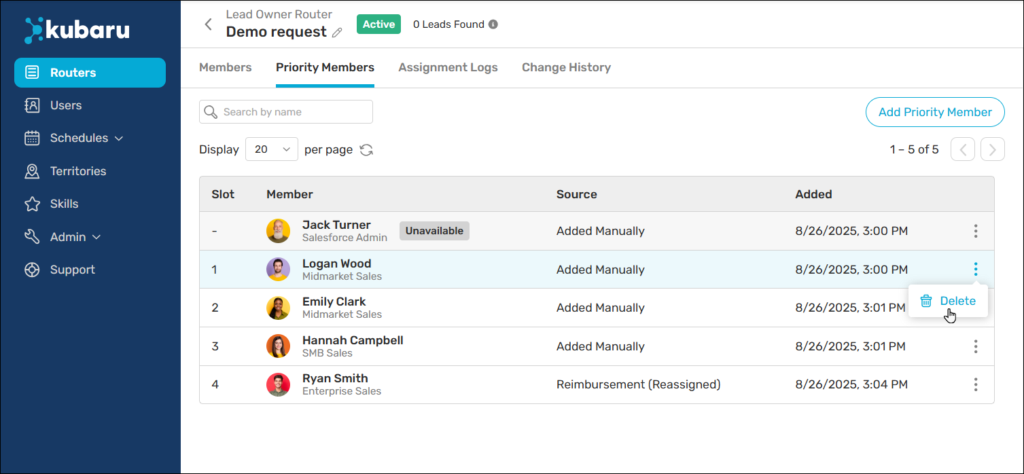Viewport: 1024px width, 474px height.
Task: Click Emily Clark's avatar picture
Action: (x=278, y=307)
